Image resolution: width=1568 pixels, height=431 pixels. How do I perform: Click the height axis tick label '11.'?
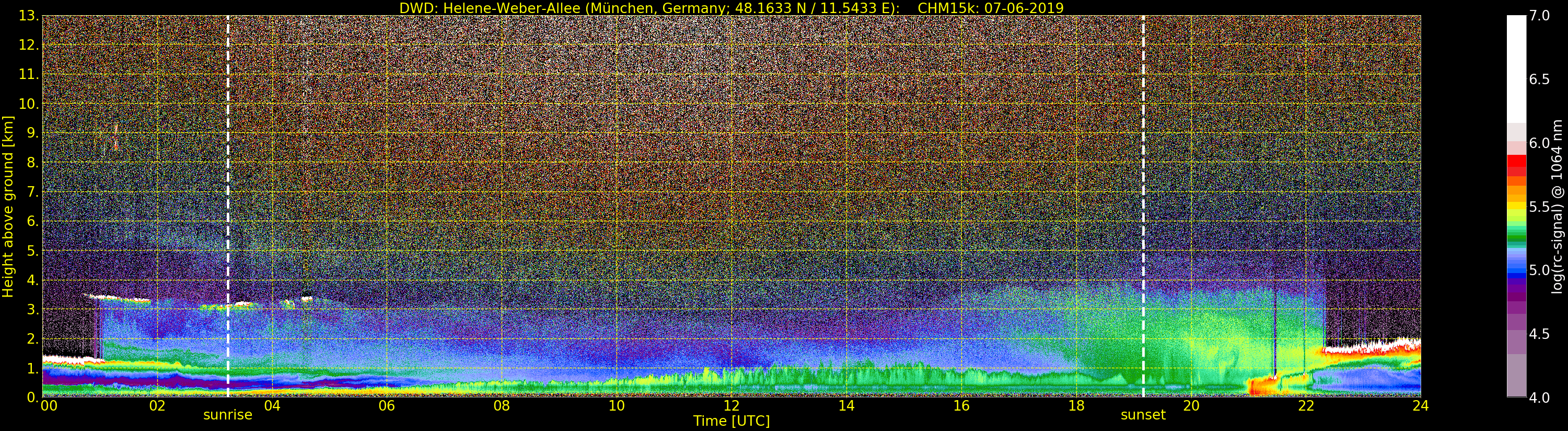29,74
